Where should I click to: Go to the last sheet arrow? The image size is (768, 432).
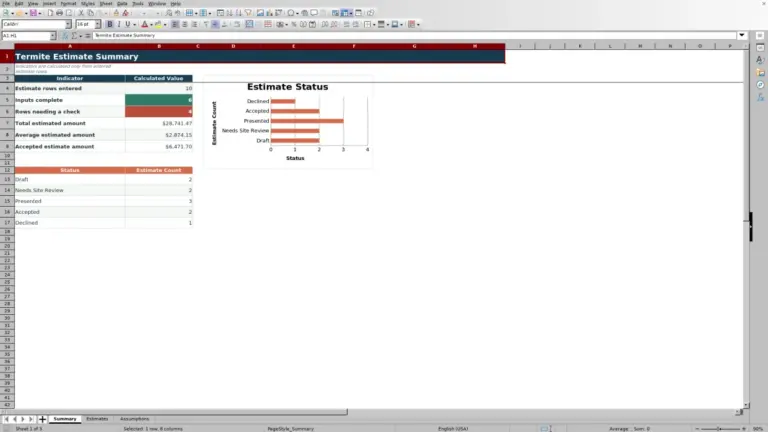coord(31,419)
